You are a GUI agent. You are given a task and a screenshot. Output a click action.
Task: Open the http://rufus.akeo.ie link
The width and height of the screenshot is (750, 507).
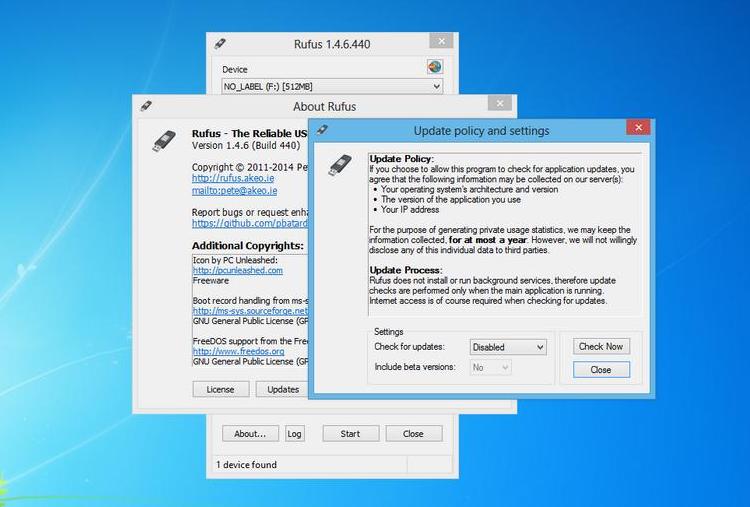(233, 178)
